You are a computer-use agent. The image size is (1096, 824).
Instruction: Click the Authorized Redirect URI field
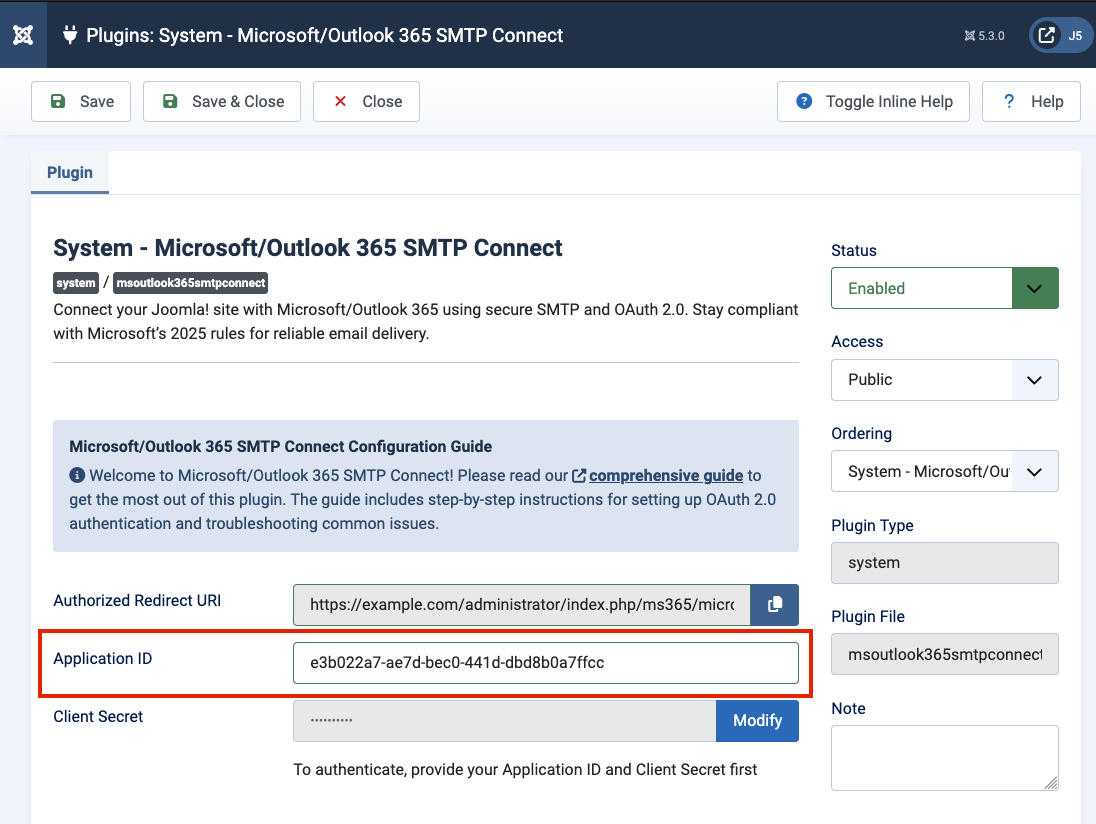(x=521, y=605)
